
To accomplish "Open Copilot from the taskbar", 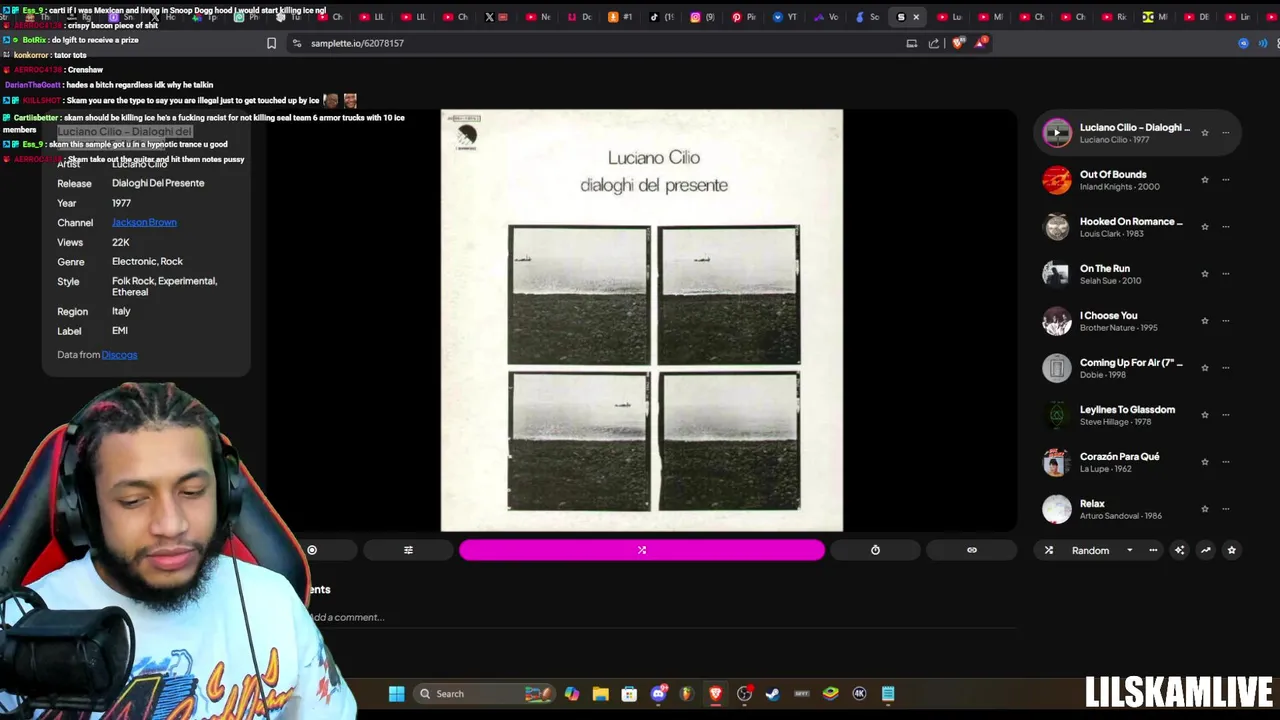I will [x=571, y=694].
